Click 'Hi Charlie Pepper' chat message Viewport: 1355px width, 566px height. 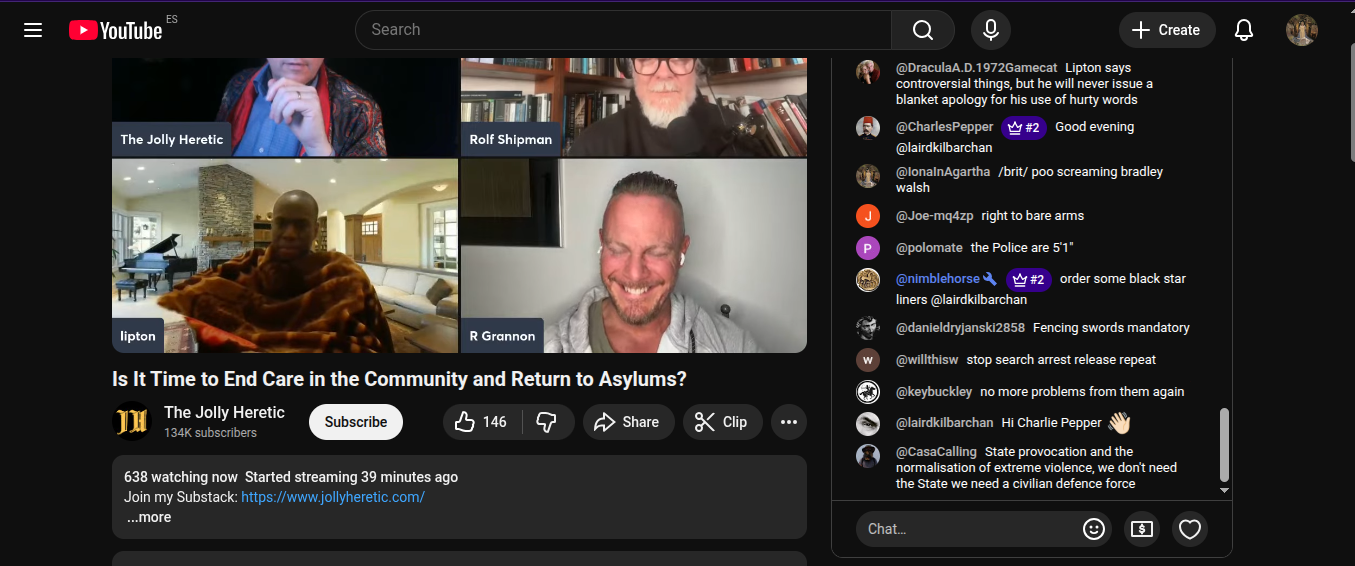click(x=1052, y=423)
